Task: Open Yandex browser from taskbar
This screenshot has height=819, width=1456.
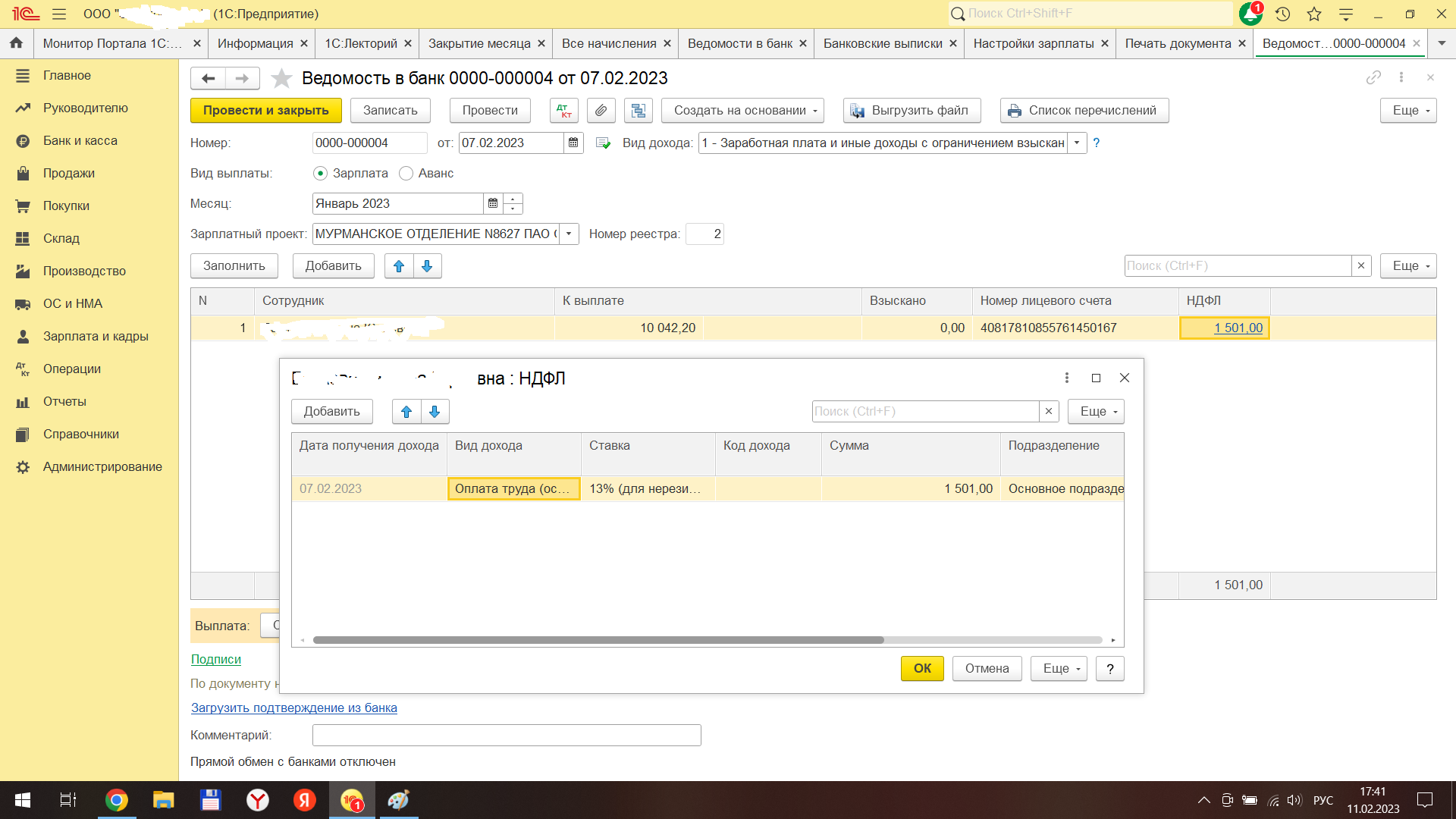Action: (258, 800)
